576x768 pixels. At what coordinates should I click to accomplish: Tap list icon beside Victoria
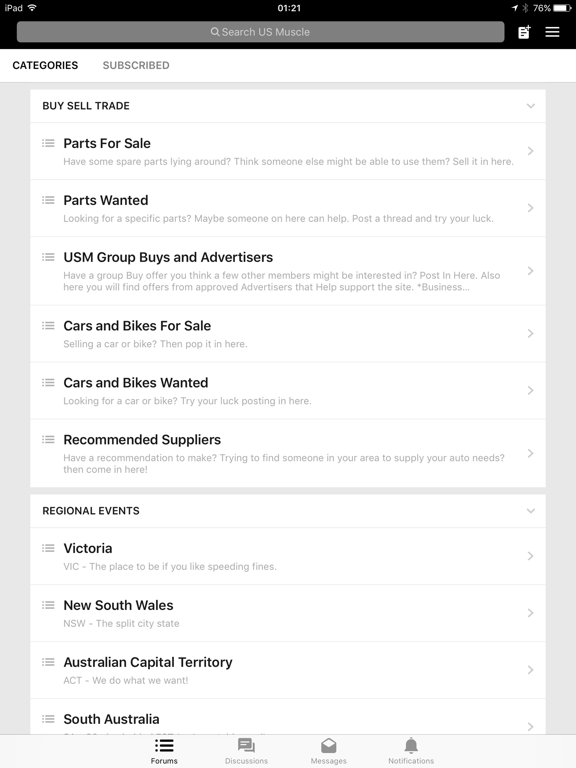tap(48, 548)
